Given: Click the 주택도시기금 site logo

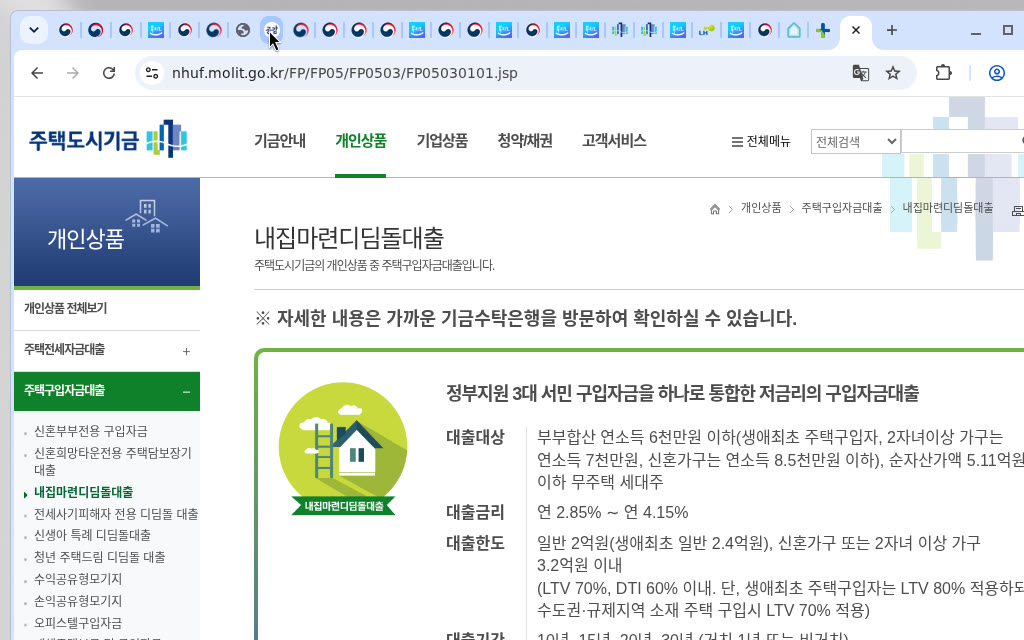Looking at the screenshot, I should (108, 139).
